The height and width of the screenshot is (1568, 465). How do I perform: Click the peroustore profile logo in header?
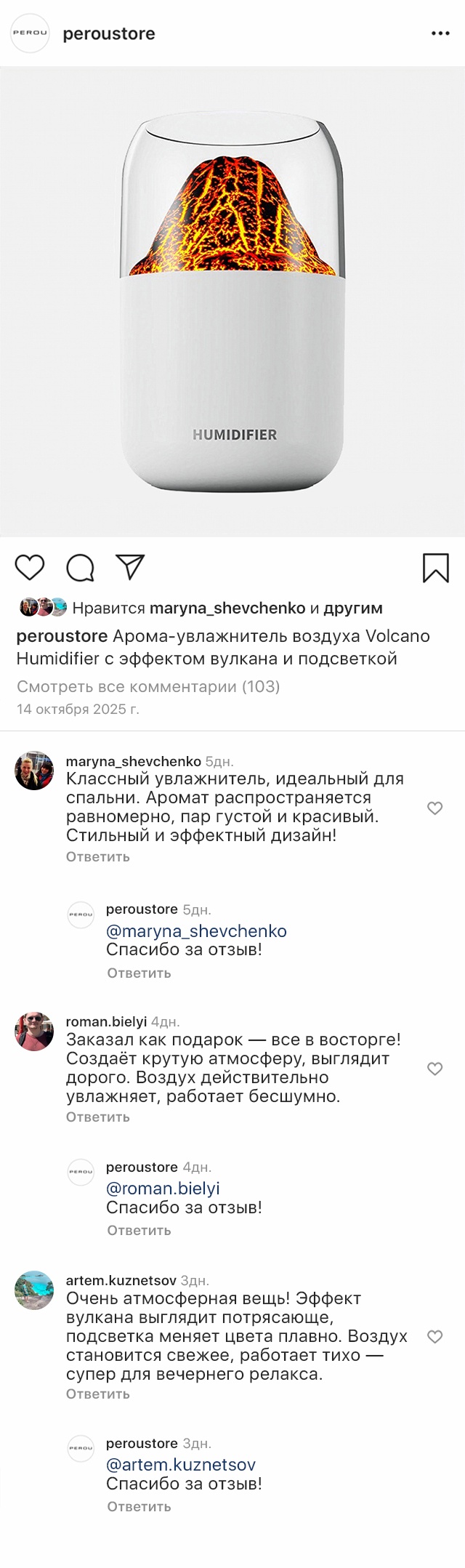pos(30,33)
